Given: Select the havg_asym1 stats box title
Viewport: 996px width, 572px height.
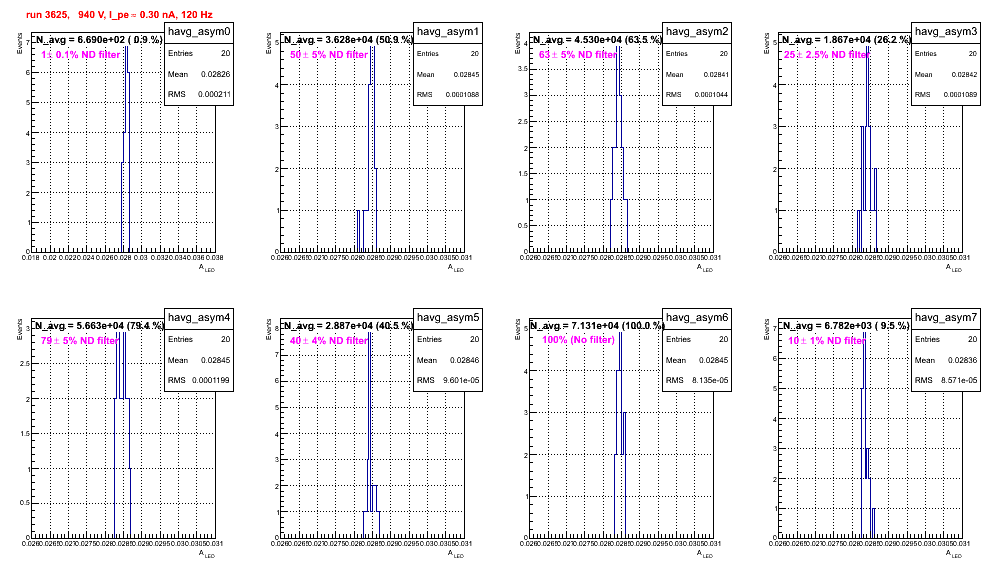Looking at the screenshot, I should 448,32.
